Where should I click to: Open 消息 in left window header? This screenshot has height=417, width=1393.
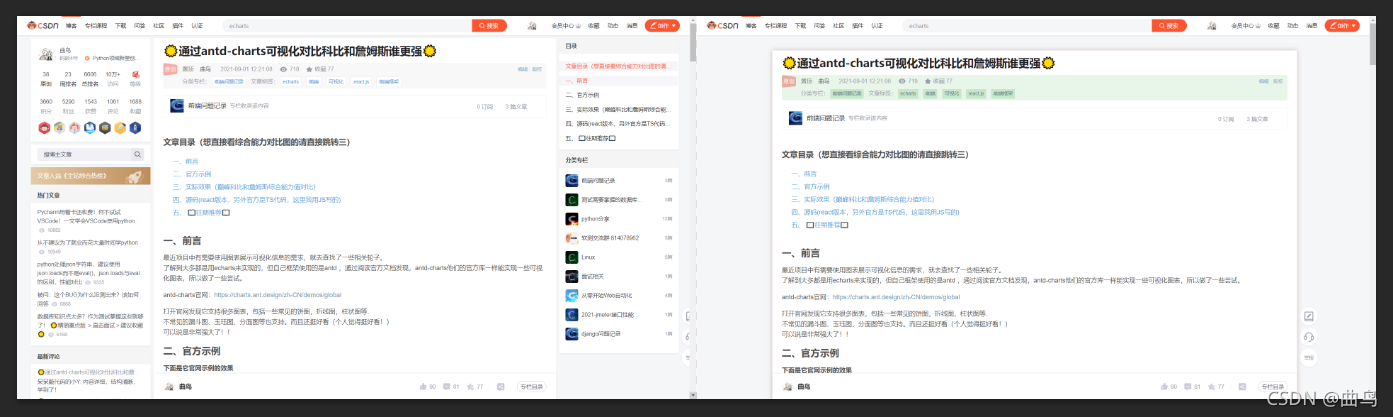tap(631, 25)
